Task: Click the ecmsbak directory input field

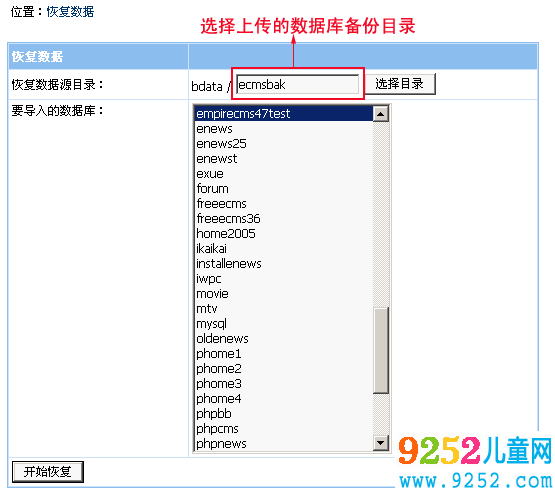Action: coord(298,84)
